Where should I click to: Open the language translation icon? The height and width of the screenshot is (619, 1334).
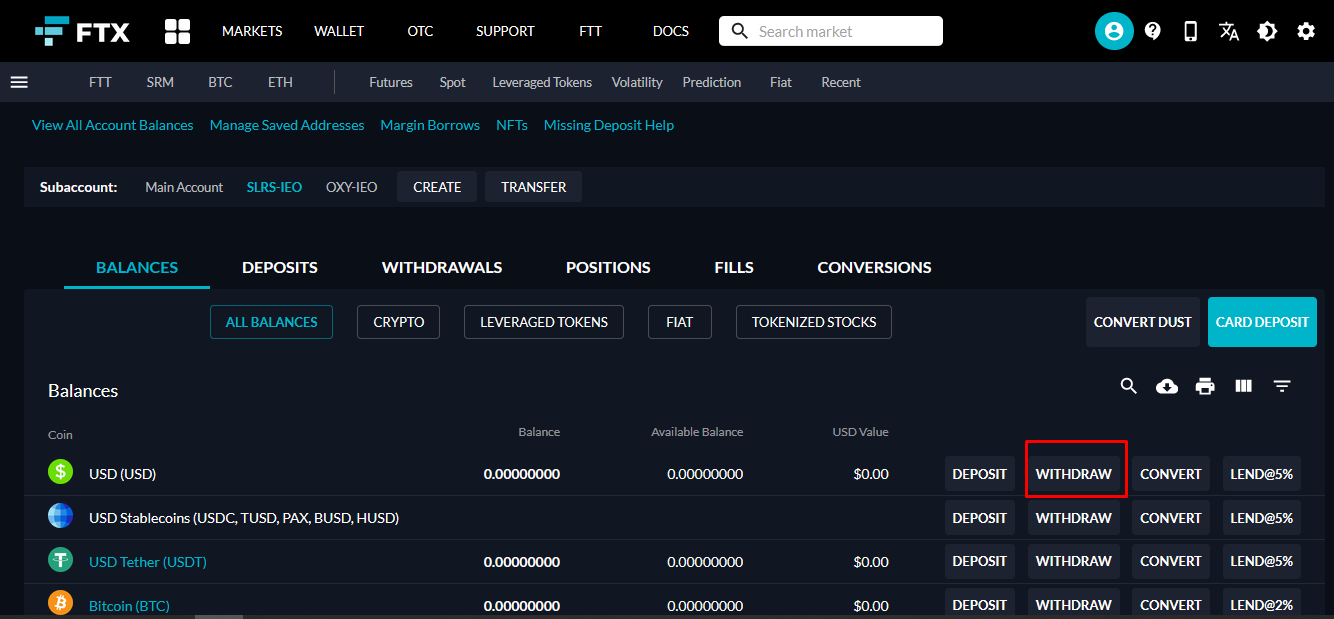point(1229,31)
